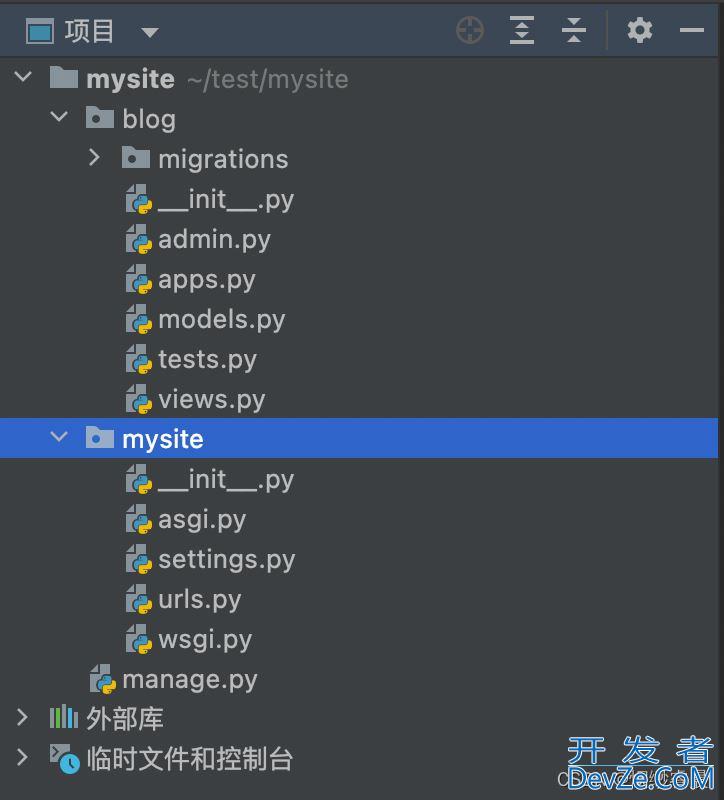Open the project panel gear settings
The image size is (724, 800).
(640, 30)
